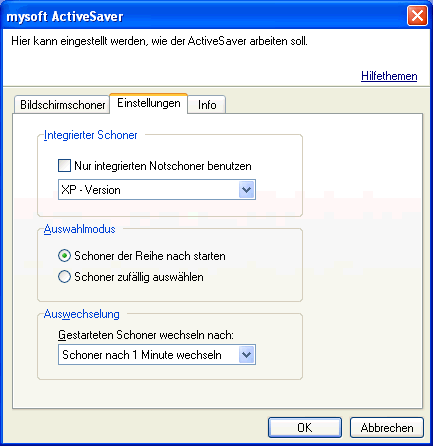The width and height of the screenshot is (433, 446).
Task: Click the XP - Version text in combo box
Action: (91, 190)
